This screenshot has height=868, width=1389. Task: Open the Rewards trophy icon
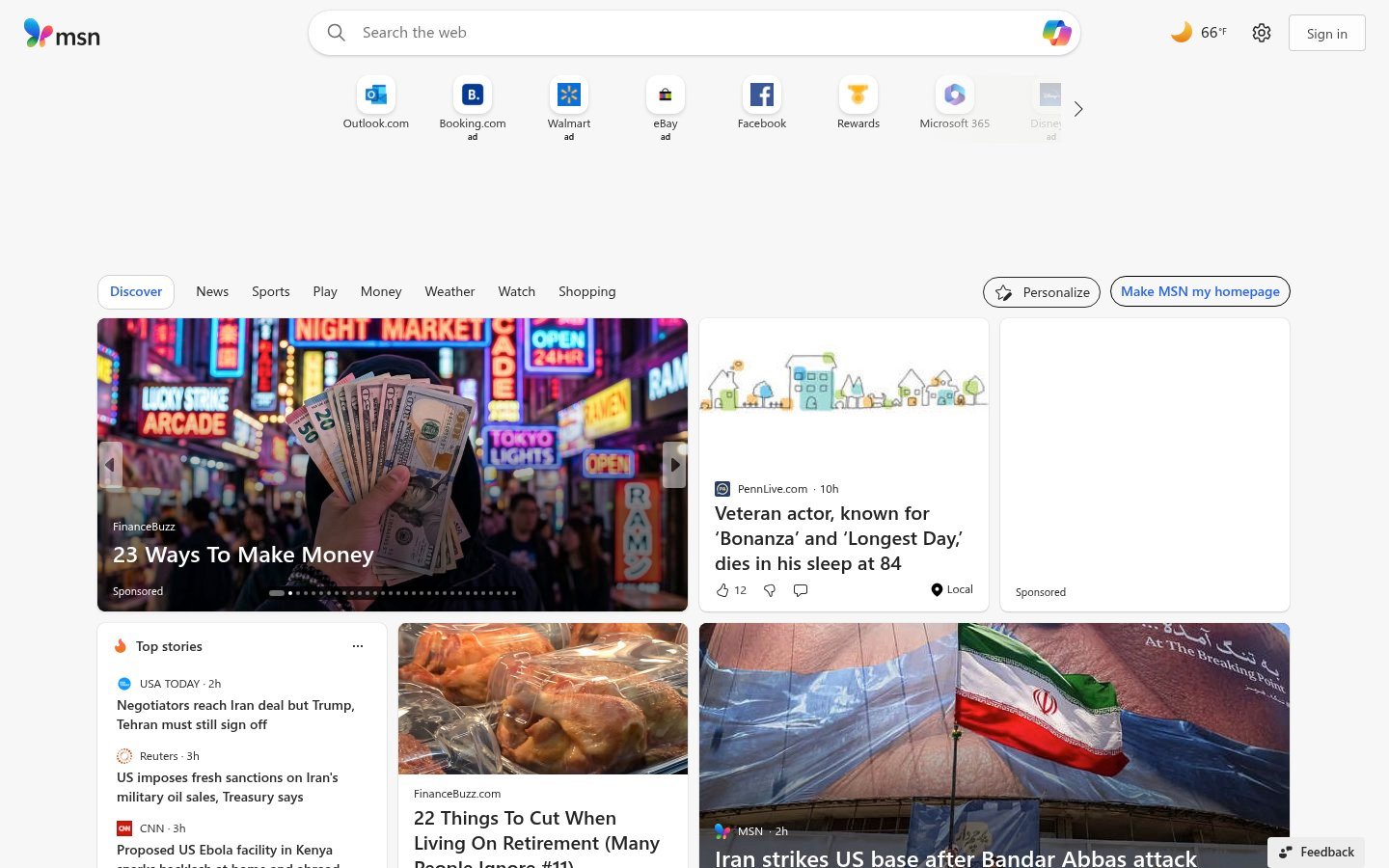click(x=858, y=95)
